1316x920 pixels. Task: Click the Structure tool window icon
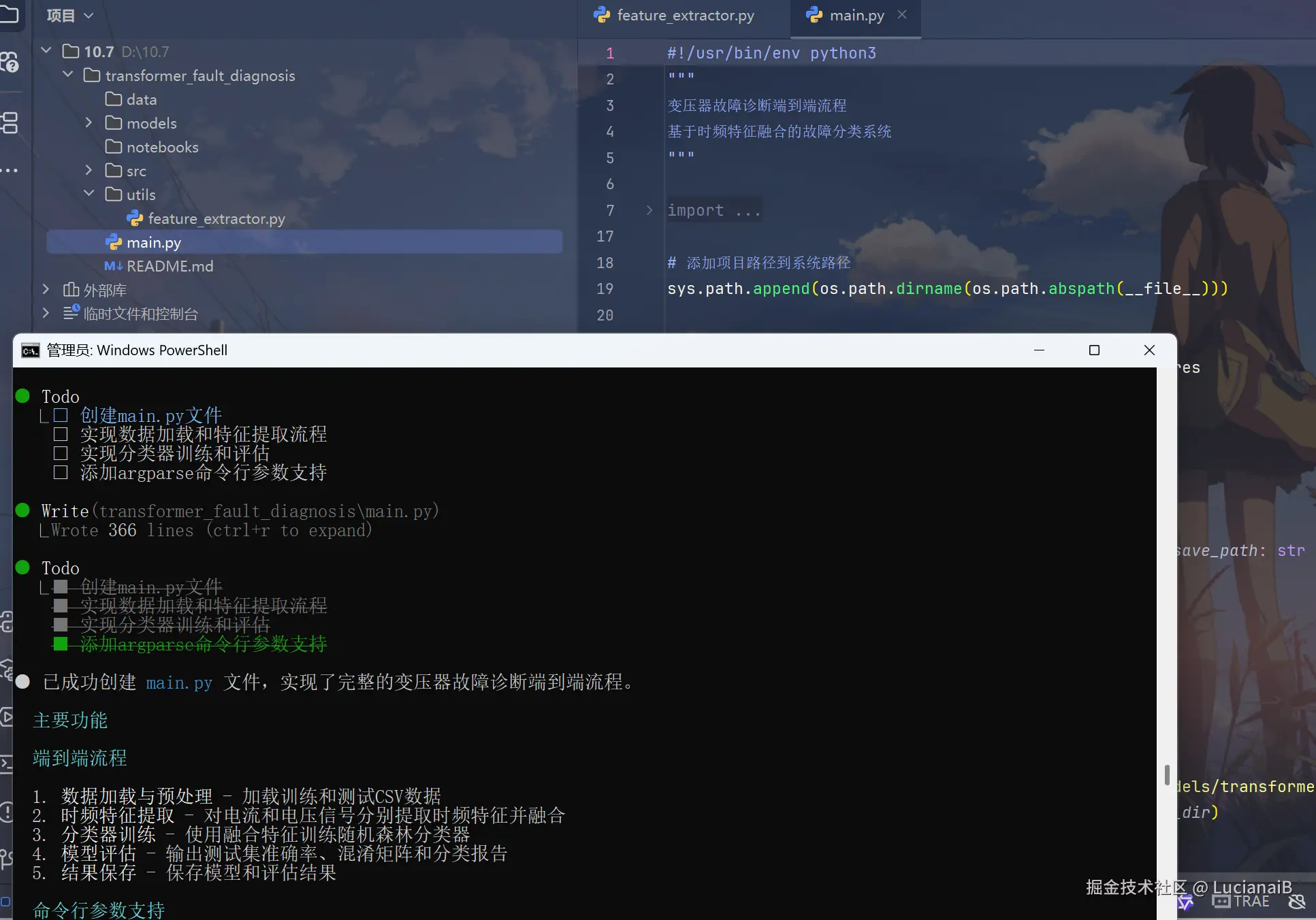point(9,122)
